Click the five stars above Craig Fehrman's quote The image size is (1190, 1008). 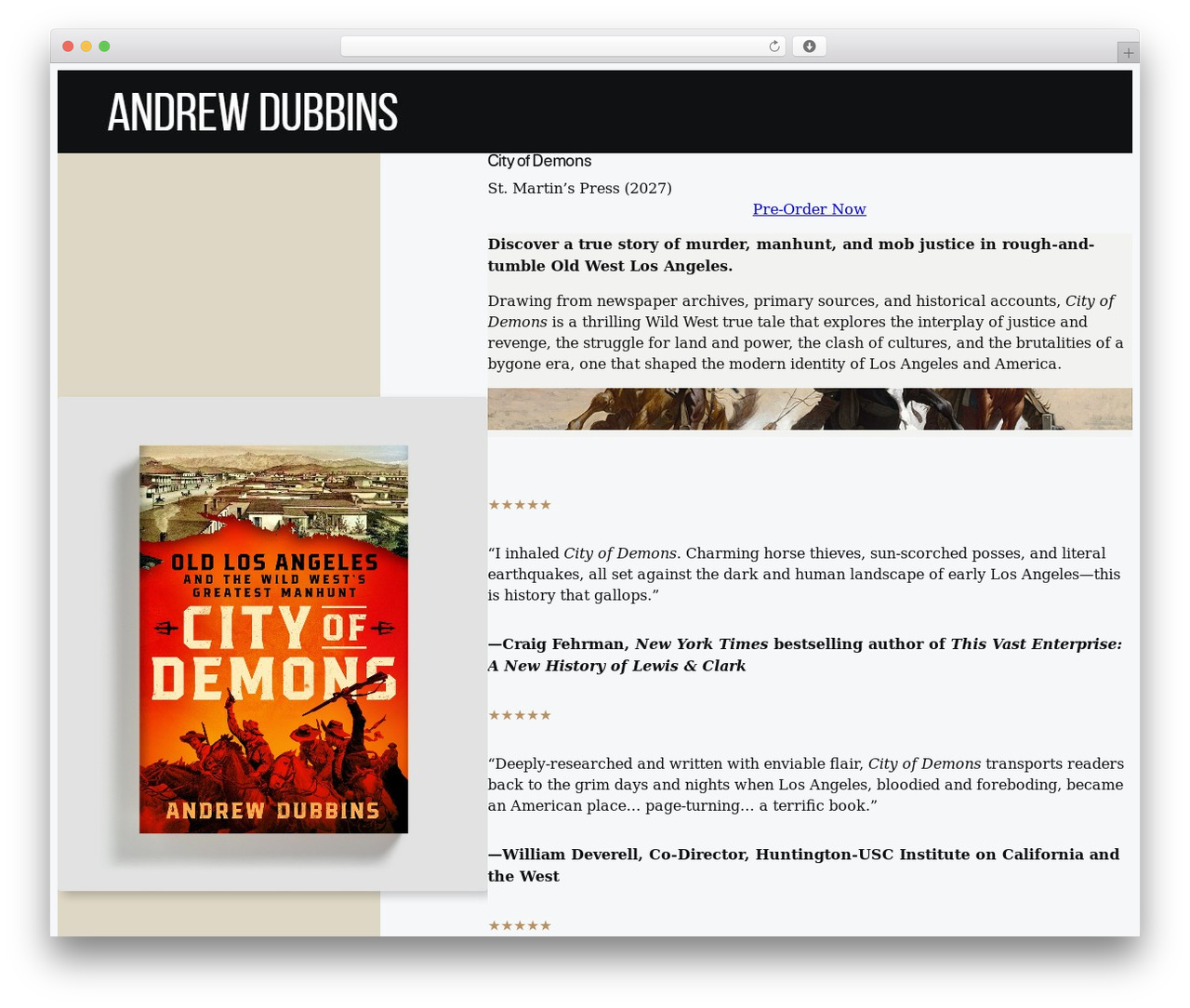[x=520, y=505]
